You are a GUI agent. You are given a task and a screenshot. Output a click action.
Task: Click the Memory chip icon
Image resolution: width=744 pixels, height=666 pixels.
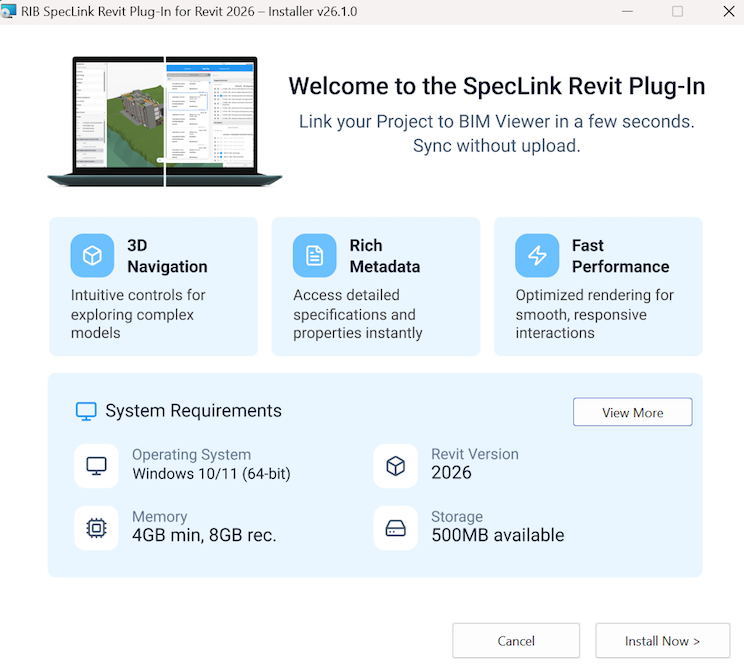coord(96,528)
